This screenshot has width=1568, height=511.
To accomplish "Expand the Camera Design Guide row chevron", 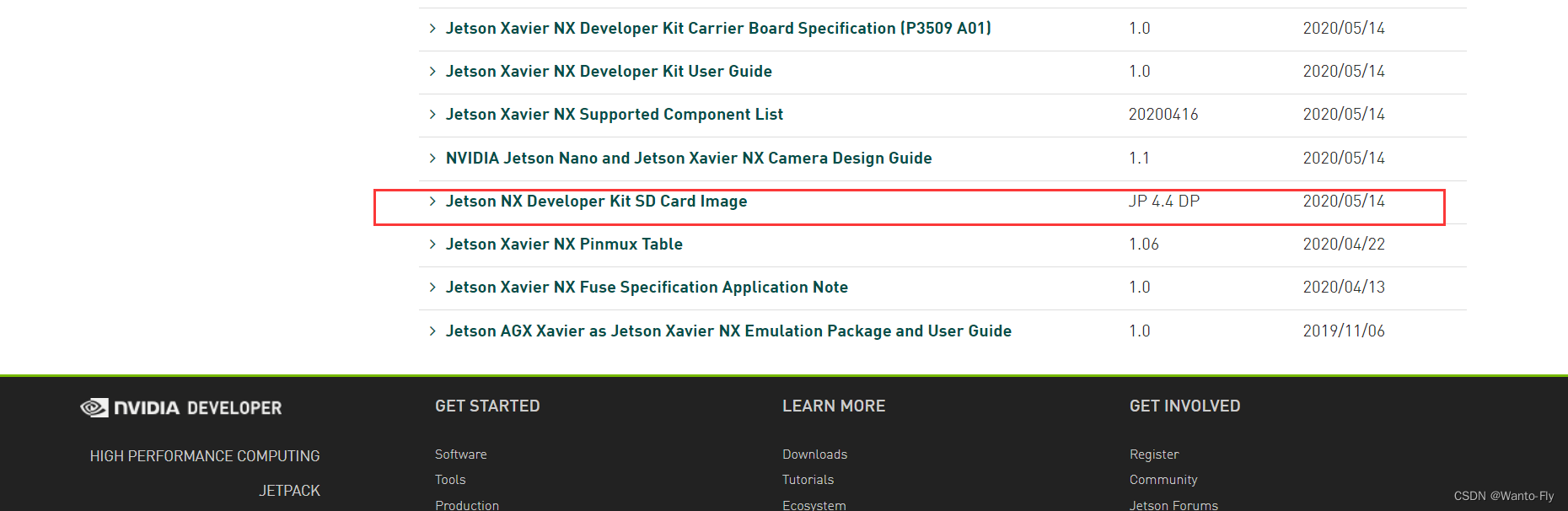I will pos(432,159).
